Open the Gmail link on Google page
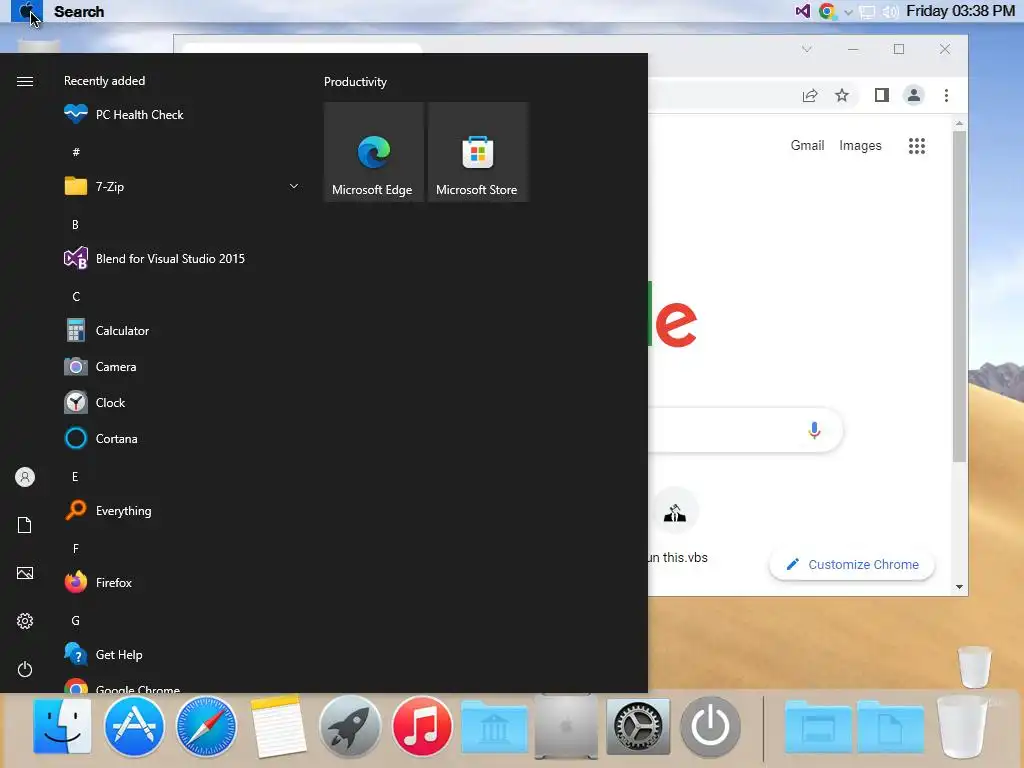Viewport: 1024px width, 768px height. [807, 145]
